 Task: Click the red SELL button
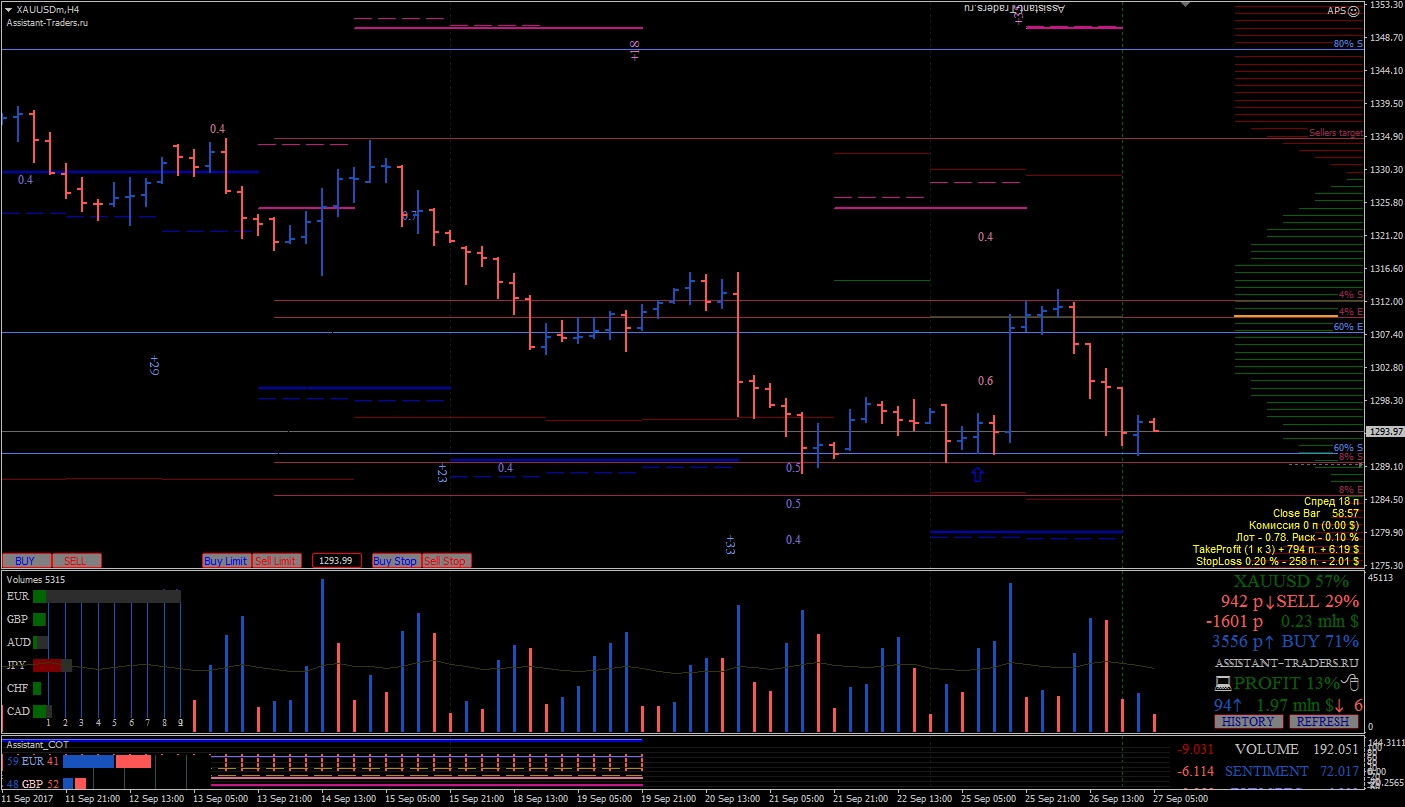(76, 561)
